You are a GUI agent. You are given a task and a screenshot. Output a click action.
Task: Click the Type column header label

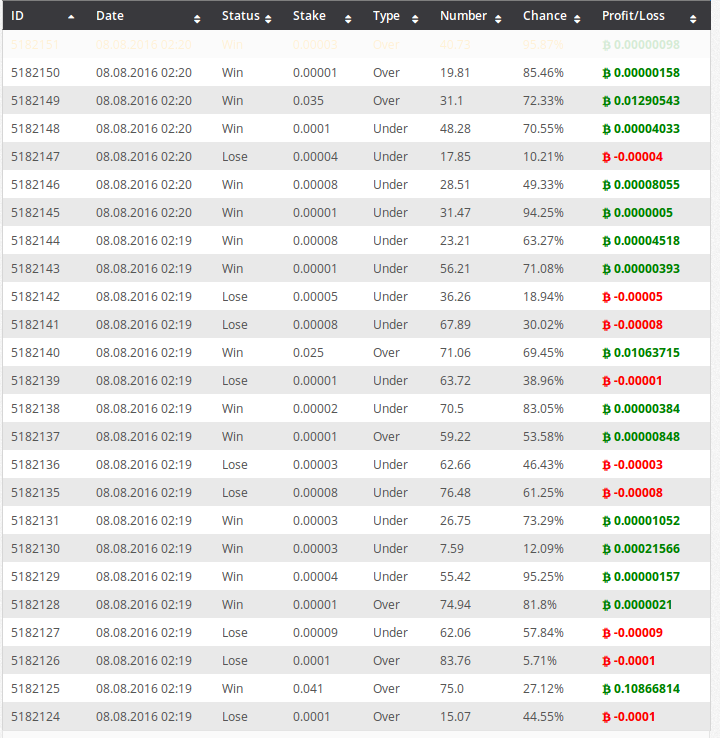tap(386, 16)
